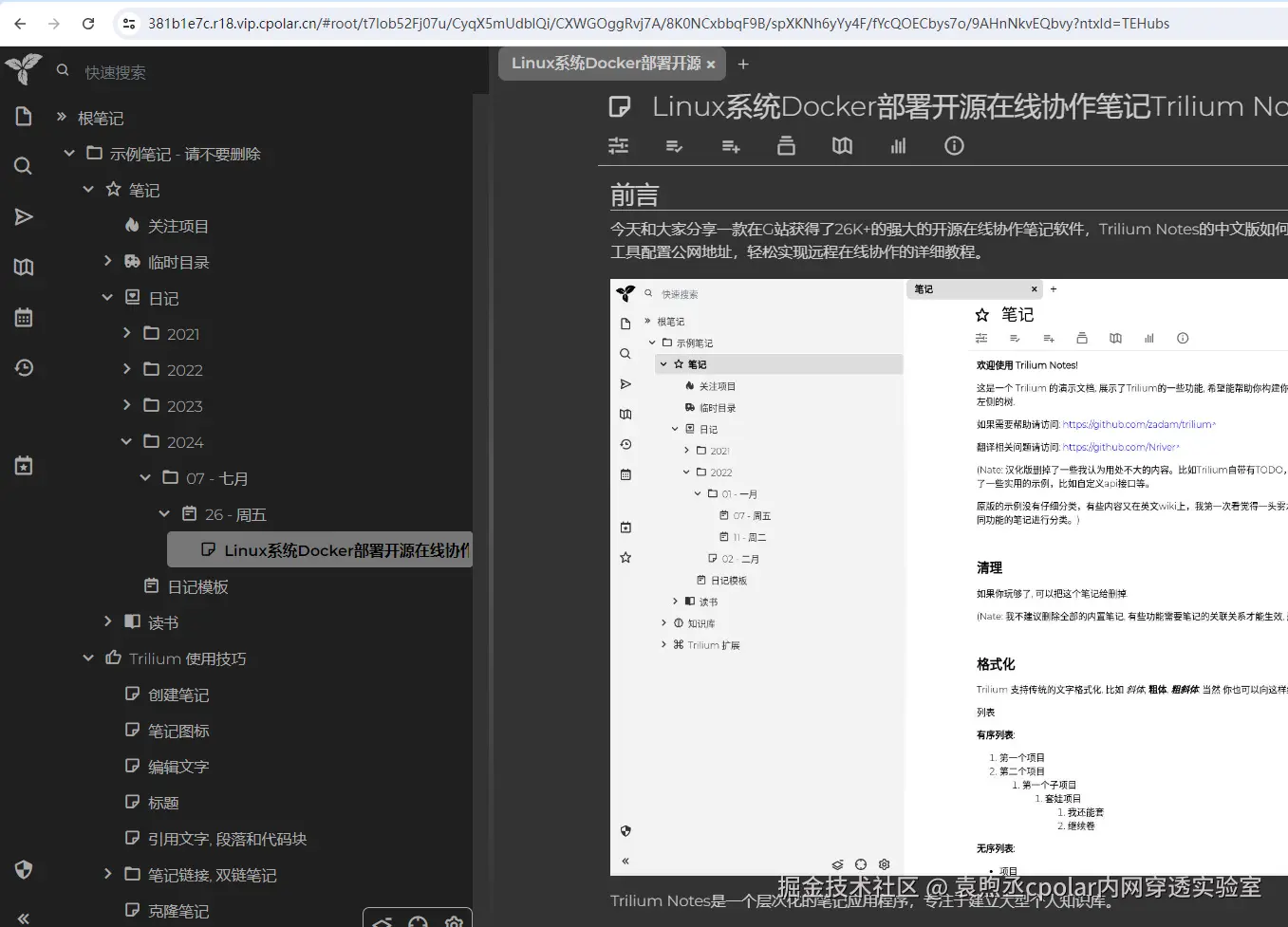Close the Linux系统Docker部署开源 tab
The height and width of the screenshot is (927, 1288).
pos(711,65)
